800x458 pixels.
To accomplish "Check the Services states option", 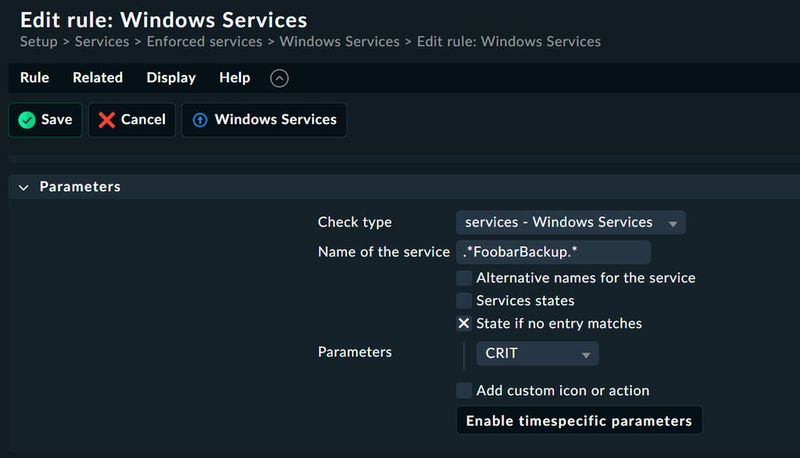I will tap(464, 301).
